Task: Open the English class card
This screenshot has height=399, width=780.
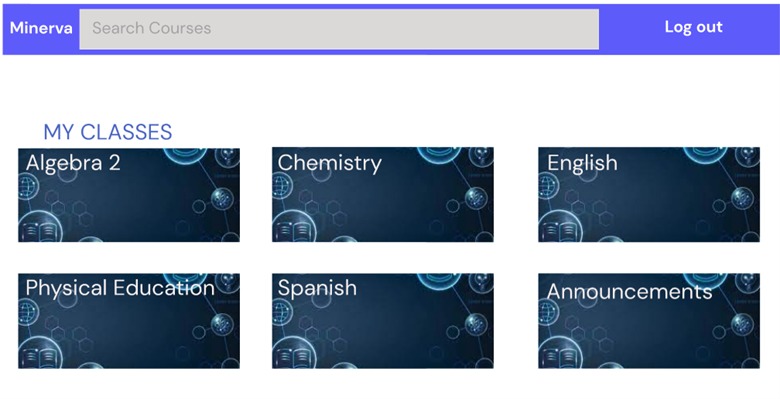Action: click(649, 195)
